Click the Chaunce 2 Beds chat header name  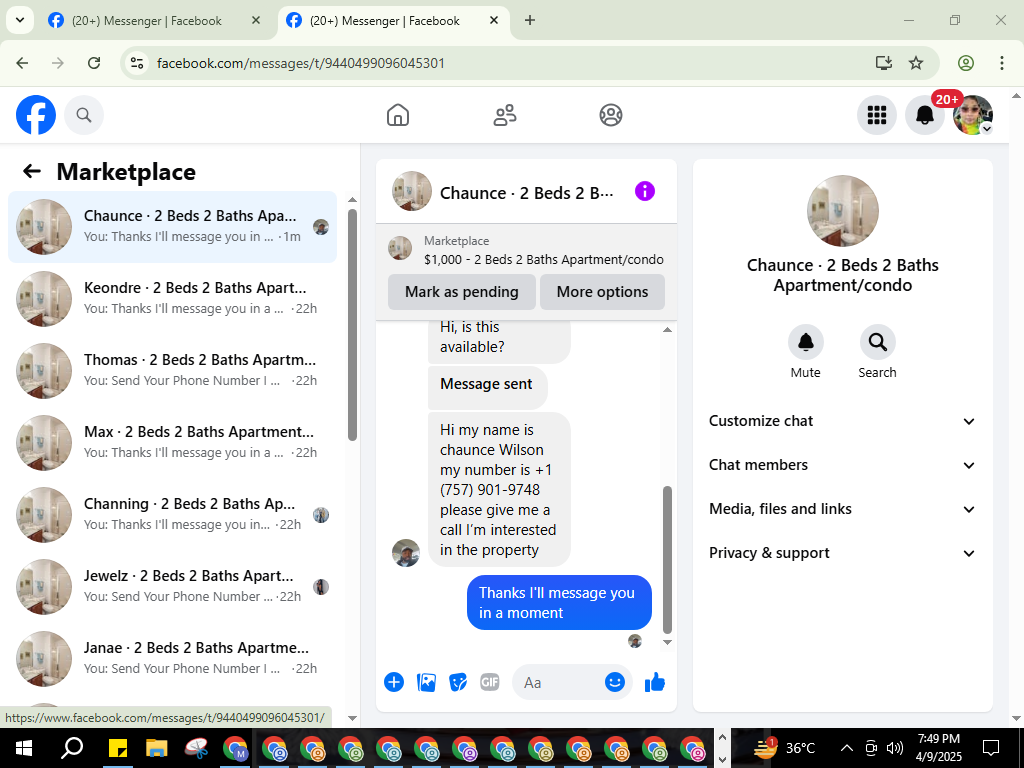point(526,193)
